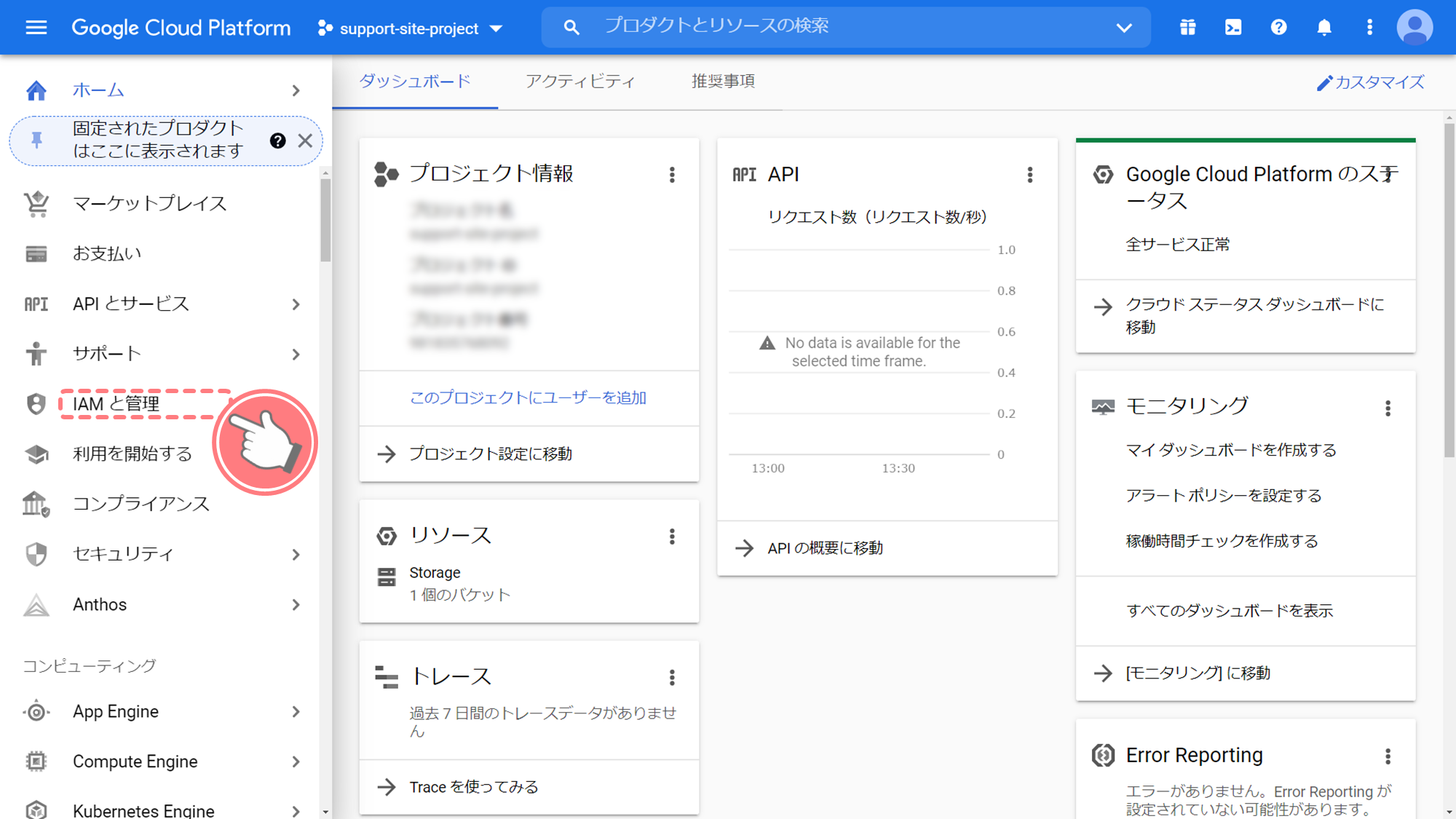Viewport: 1456px width, 819px height.
Task: Click the product and resource search field
Action: 844,27
